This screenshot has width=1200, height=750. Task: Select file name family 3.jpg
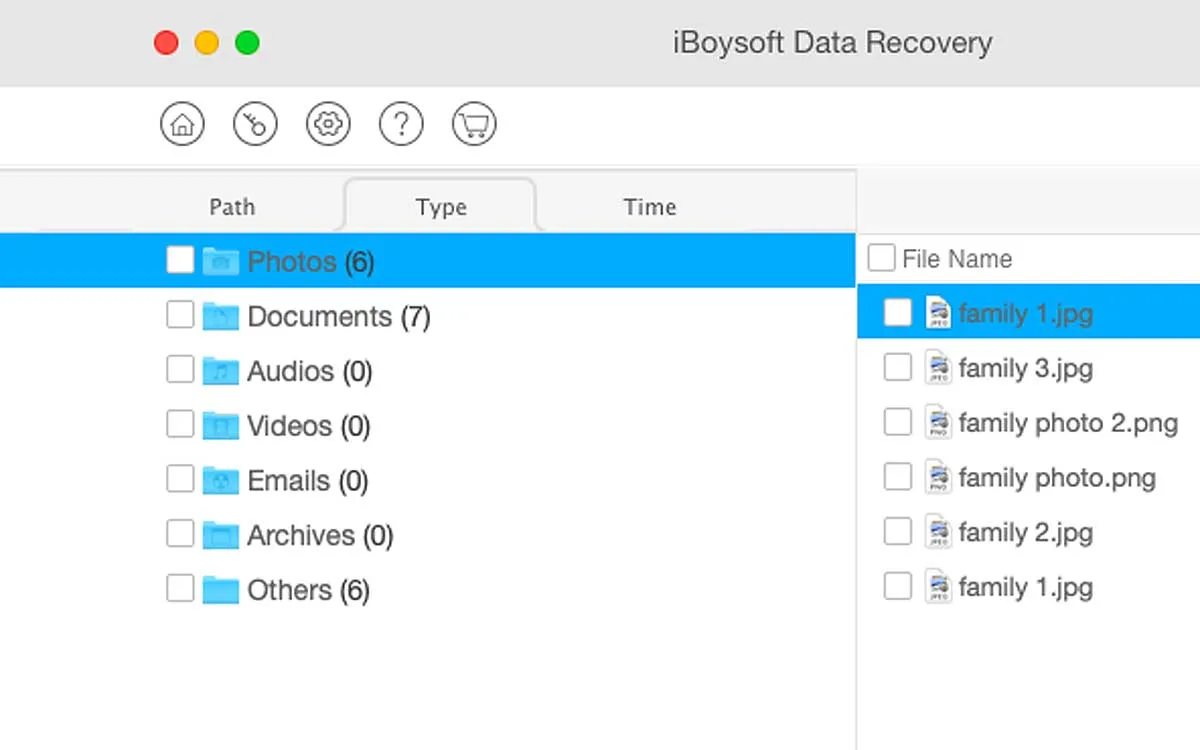point(1026,369)
